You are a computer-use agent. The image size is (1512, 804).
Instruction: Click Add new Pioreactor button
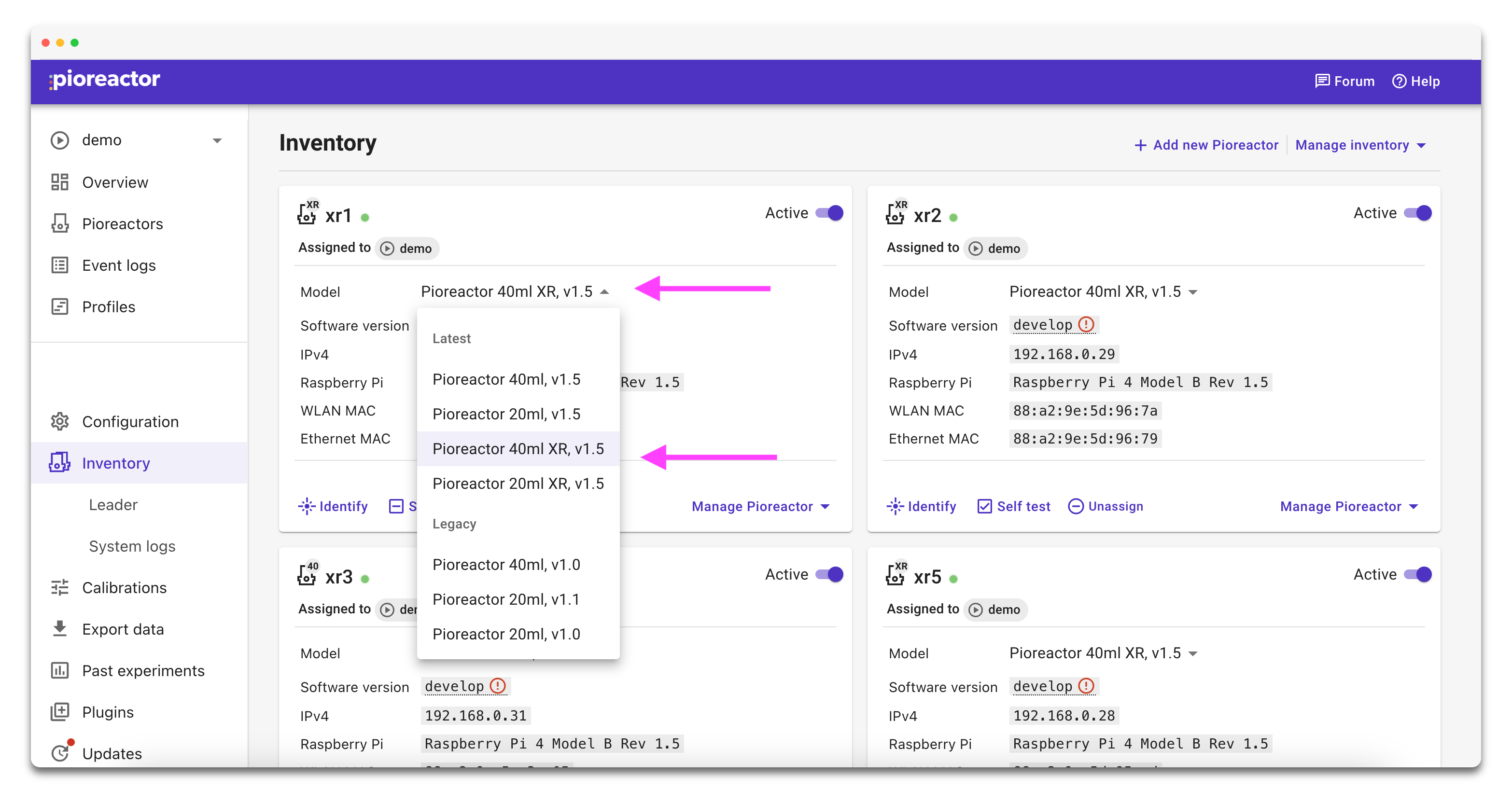(1206, 145)
